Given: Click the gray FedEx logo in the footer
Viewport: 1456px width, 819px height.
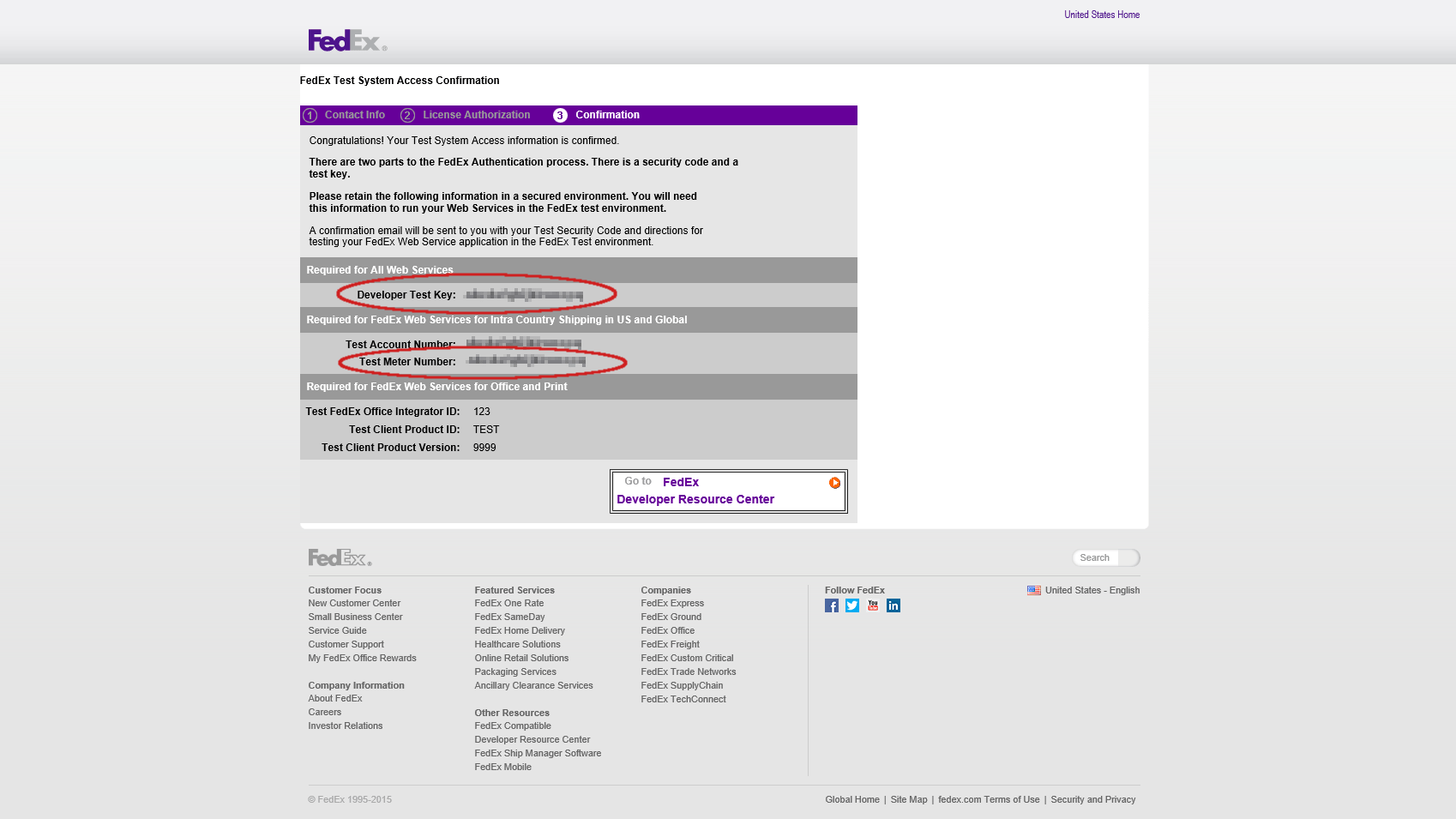Looking at the screenshot, I should tap(340, 557).
